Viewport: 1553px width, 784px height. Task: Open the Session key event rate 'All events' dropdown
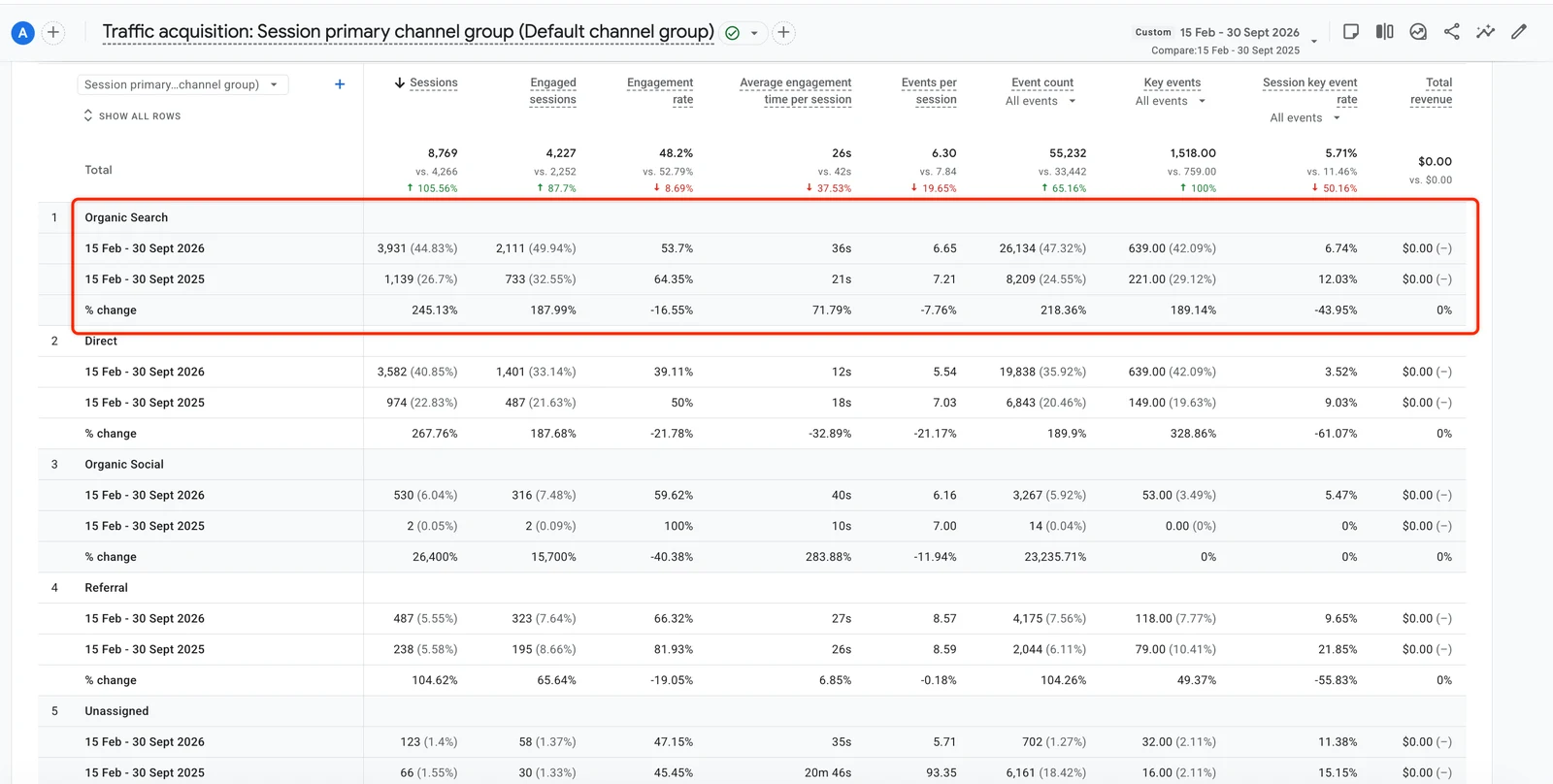click(x=1305, y=118)
